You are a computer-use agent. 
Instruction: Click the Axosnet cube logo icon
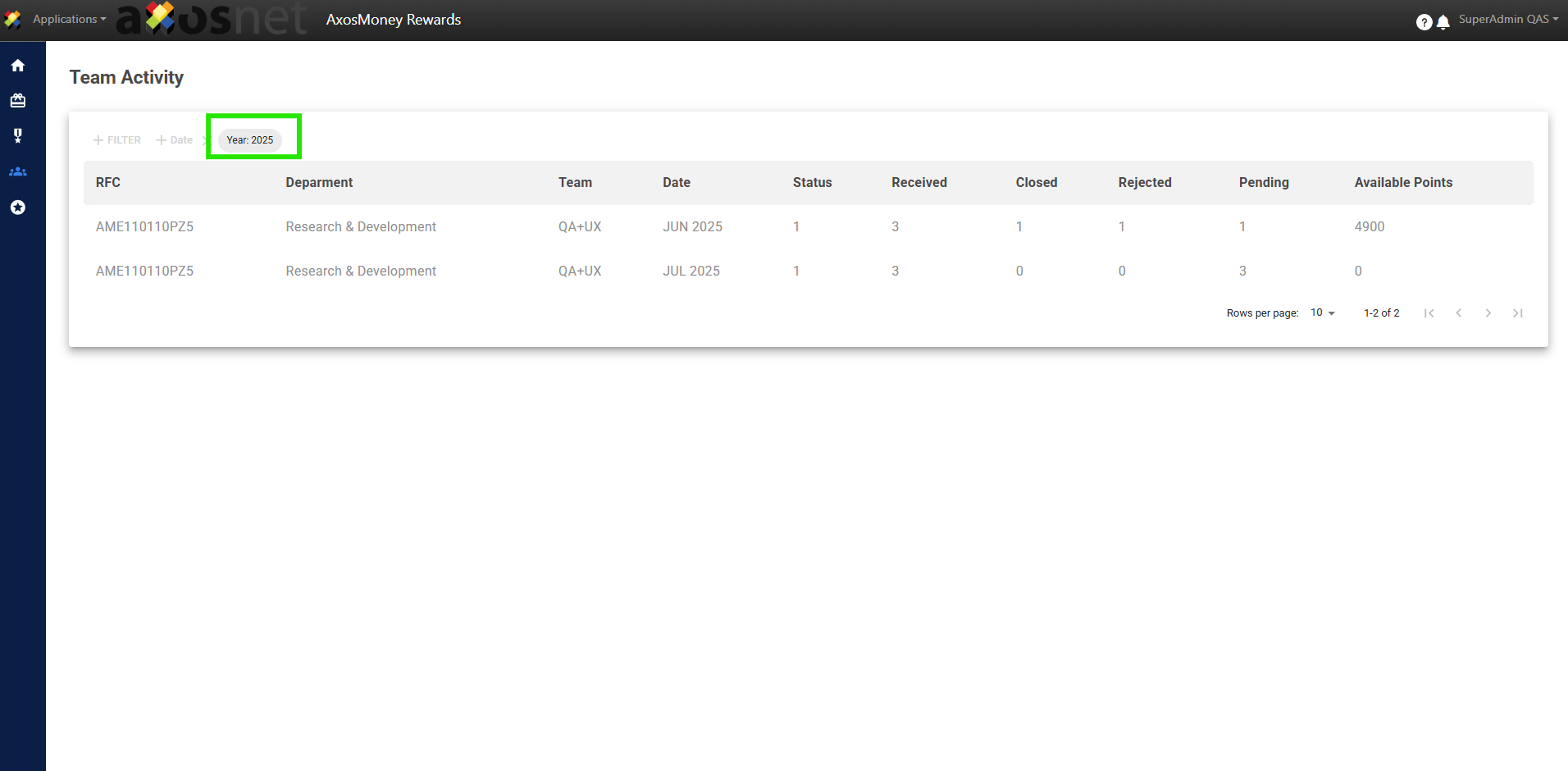tap(13, 19)
